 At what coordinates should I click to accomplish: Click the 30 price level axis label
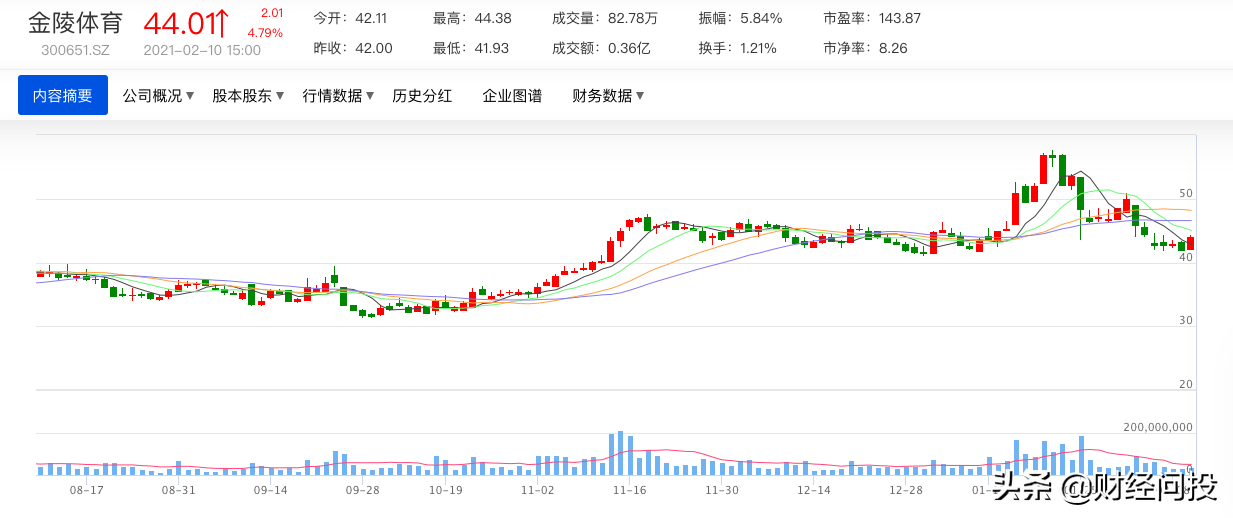[x=1186, y=321]
